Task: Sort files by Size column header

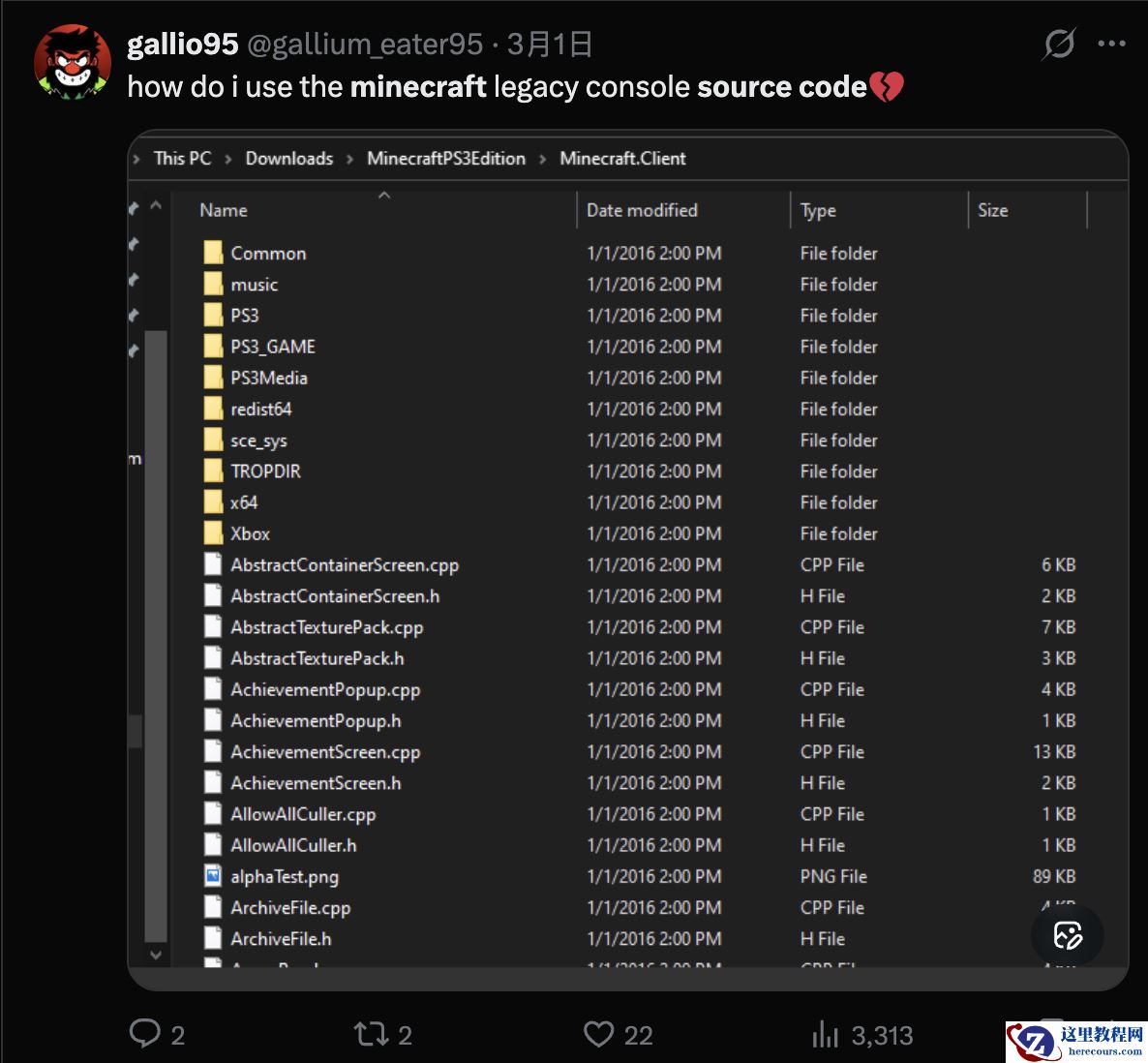Action: pyautogui.click(x=993, y=210)
